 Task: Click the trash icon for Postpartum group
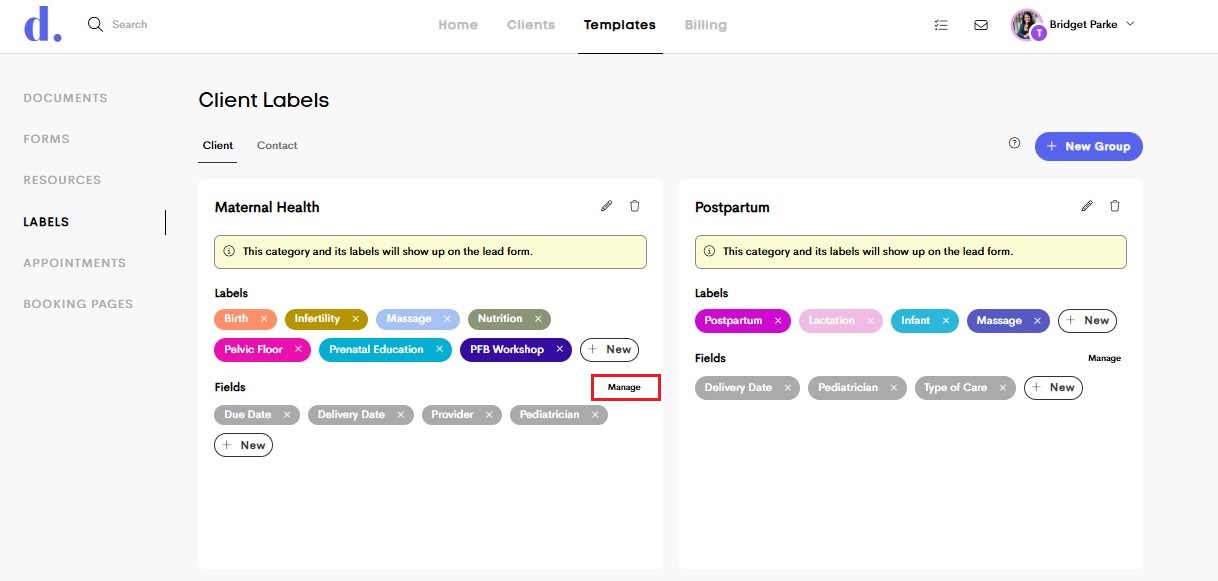1115,206
